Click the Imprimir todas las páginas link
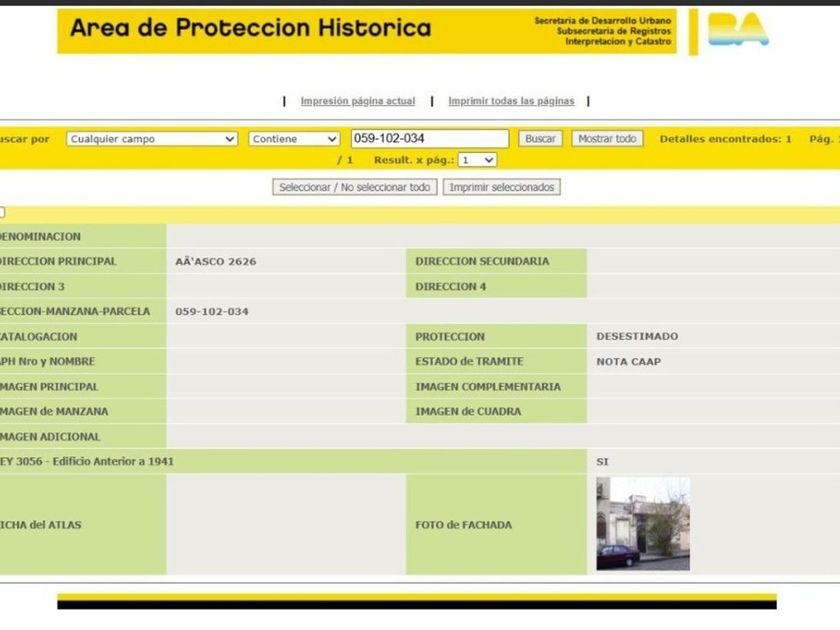Image resolution: width=840 pixels, height=630 pixels. (511, 101)
